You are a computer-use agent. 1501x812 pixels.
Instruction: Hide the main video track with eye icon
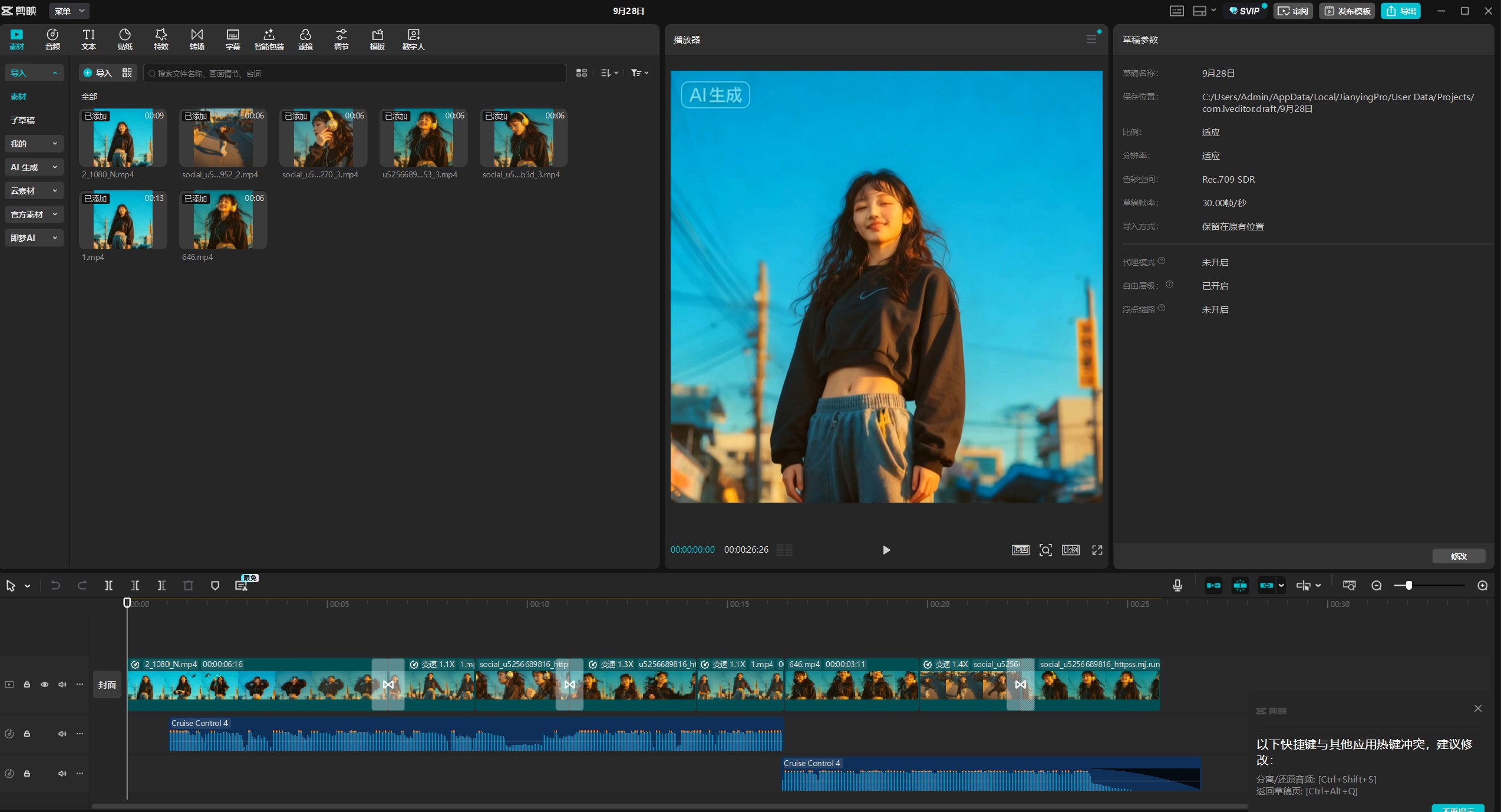pyautogui.click(x=44, y=684)
